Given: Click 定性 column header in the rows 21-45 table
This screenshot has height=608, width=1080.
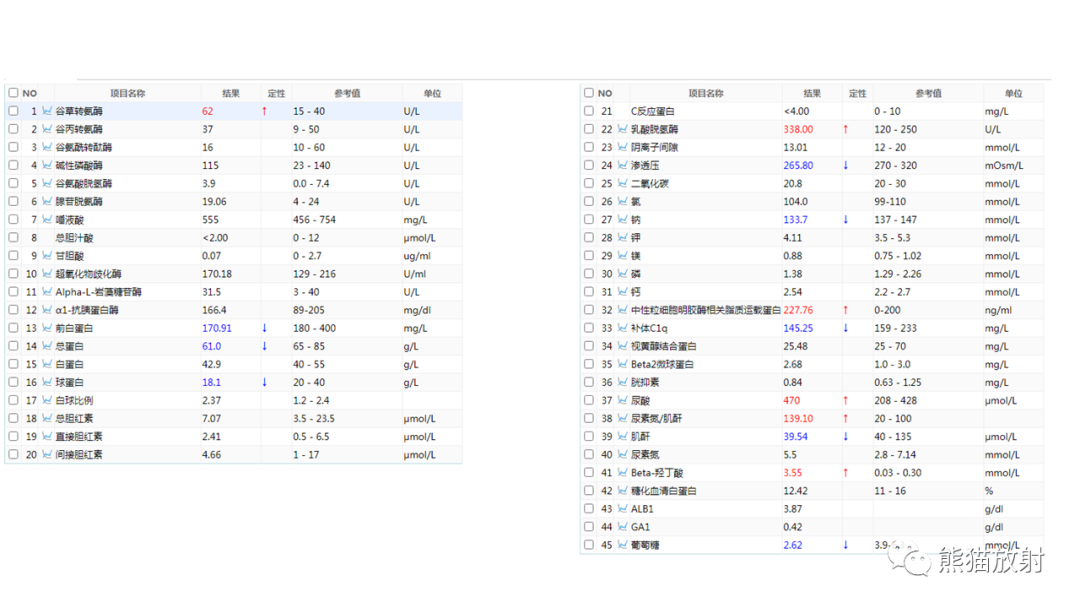Looking at the screenshot, I should pos(858,93).
